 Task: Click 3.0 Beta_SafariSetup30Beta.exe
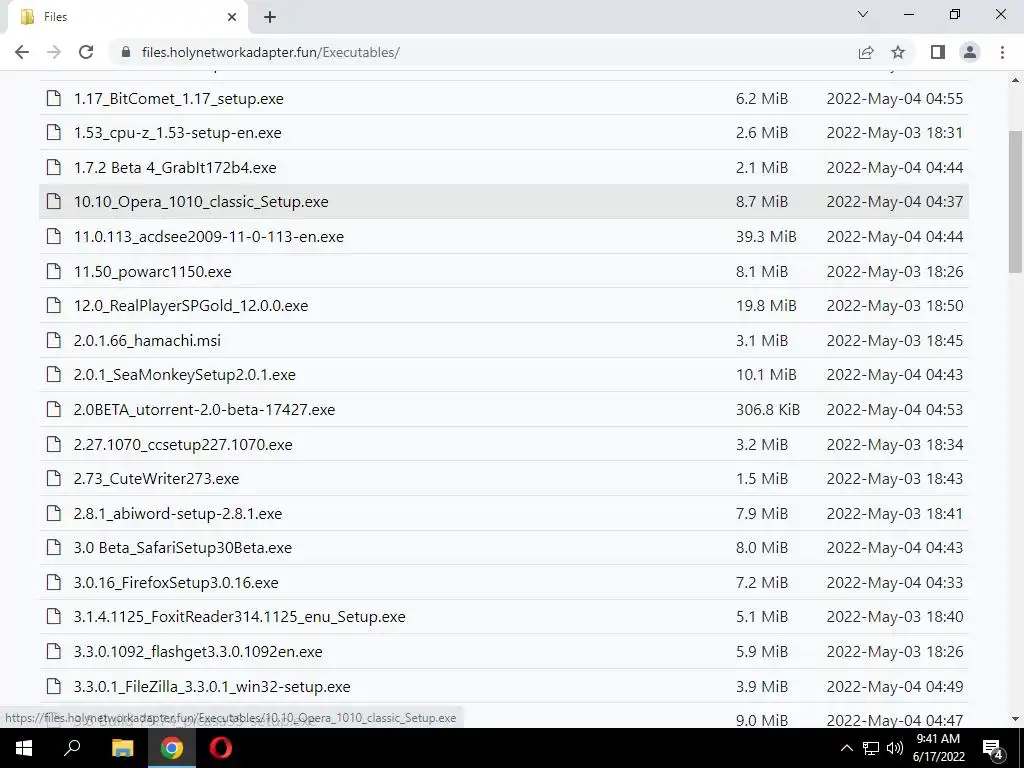[x=183, y=548]
